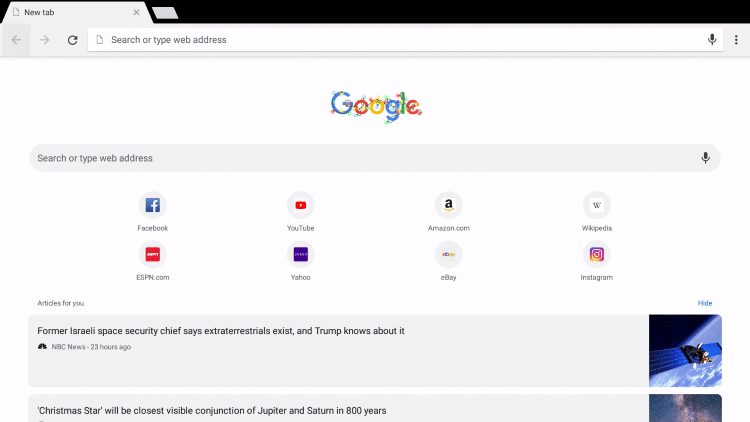The height and width of the screenshot is (422, 750).
Task: Activate voice search in the address bar
Action: pos(712,40)
